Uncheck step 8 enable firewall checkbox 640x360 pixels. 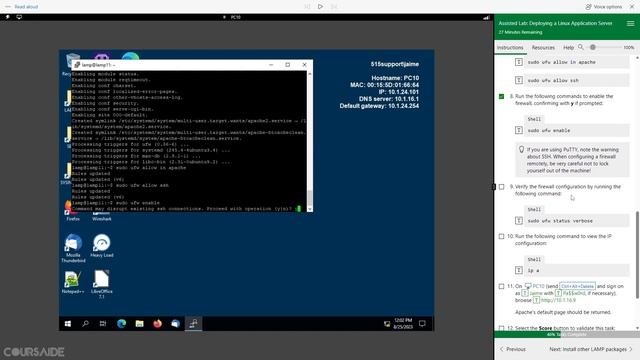point(501,96)
